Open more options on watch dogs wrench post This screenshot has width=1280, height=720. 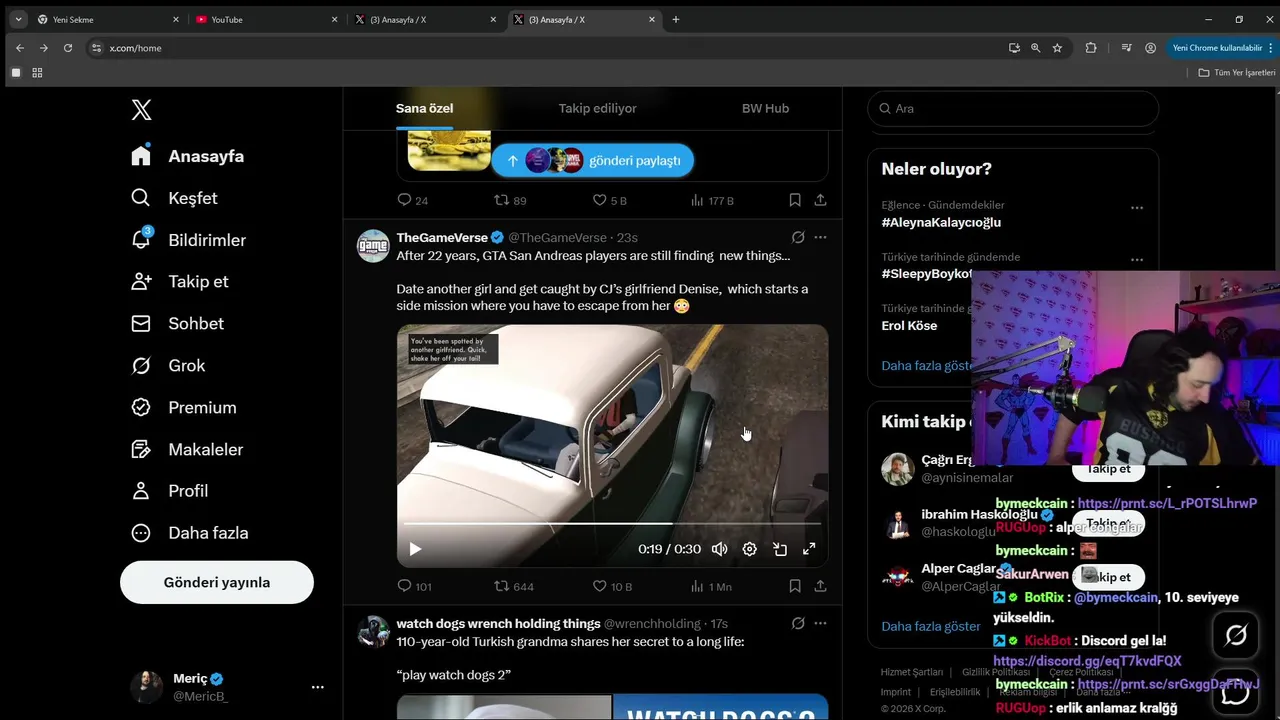(x=820, y=623)
